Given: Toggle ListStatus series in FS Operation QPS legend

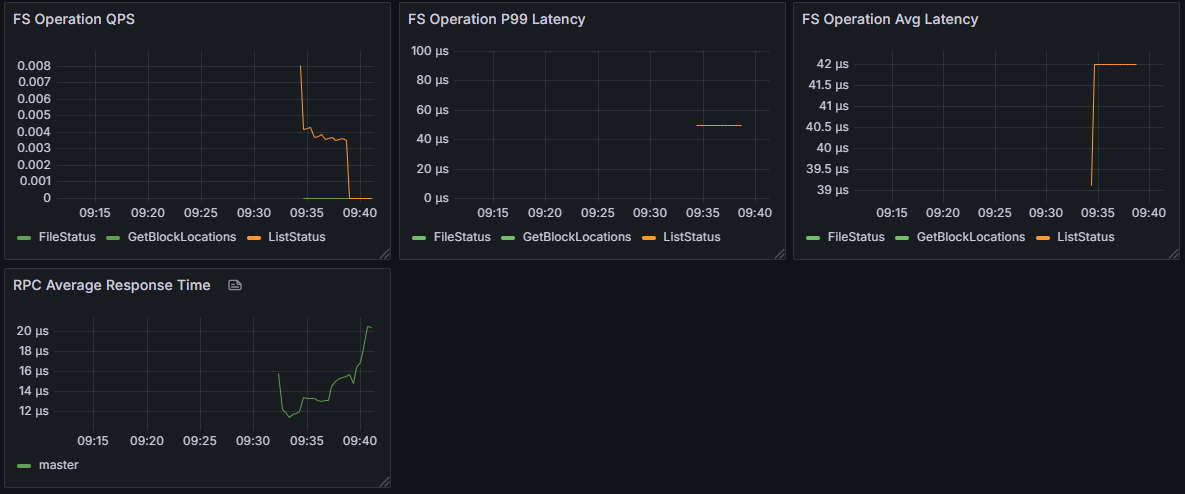Looking at the screenshot, I should coord(295,237).
